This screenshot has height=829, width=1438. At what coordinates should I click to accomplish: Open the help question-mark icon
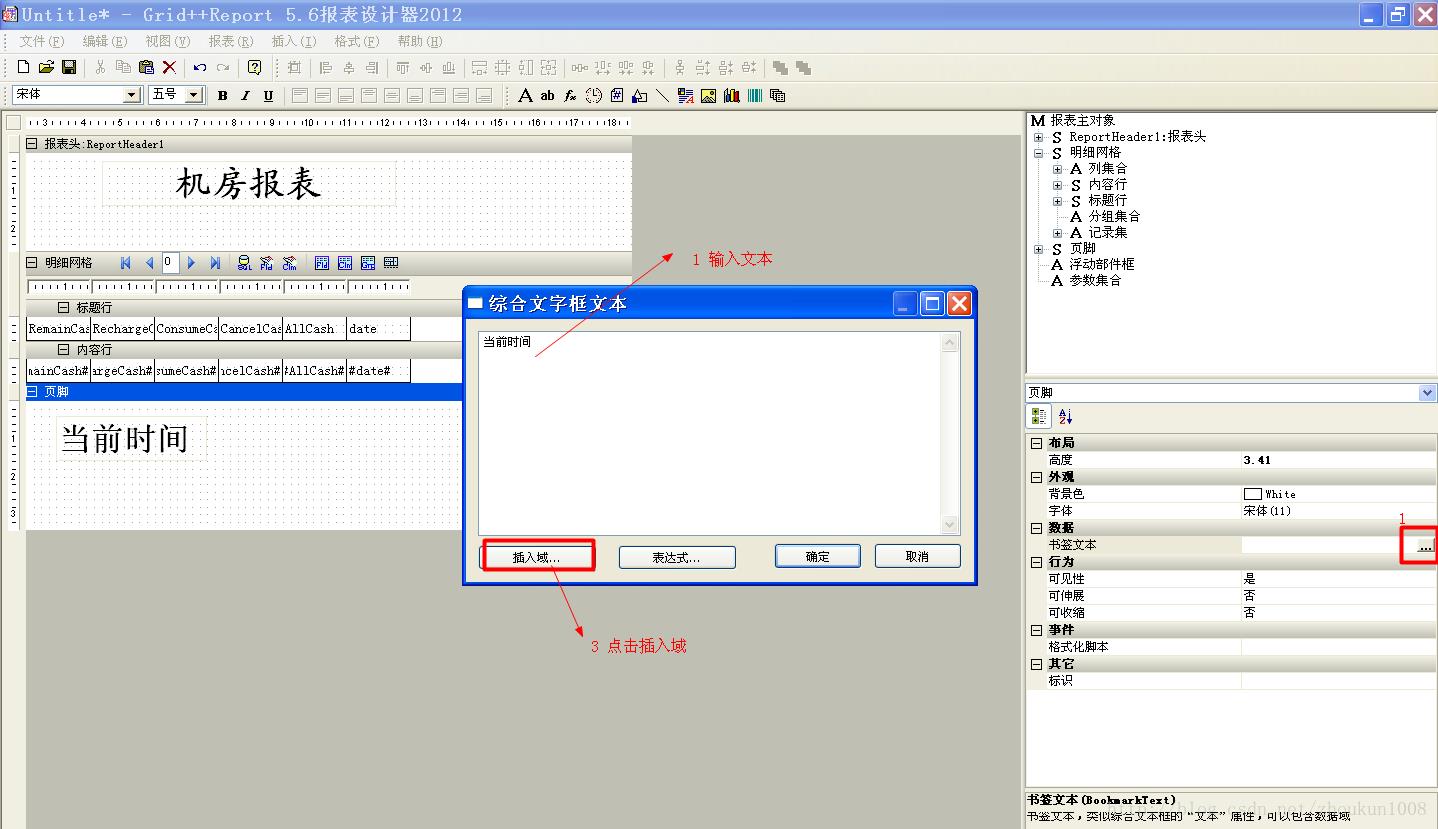point(254,67)
